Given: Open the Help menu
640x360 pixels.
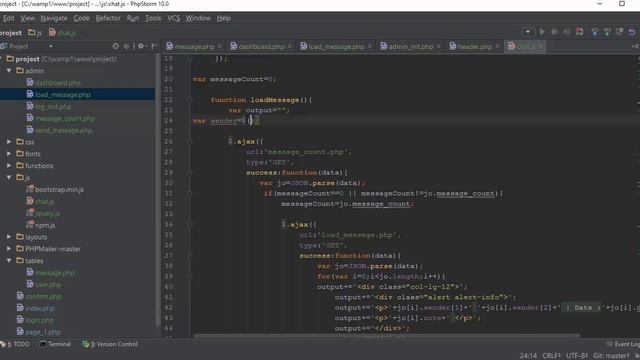Looking at the screenshot, I should [224, 18].
